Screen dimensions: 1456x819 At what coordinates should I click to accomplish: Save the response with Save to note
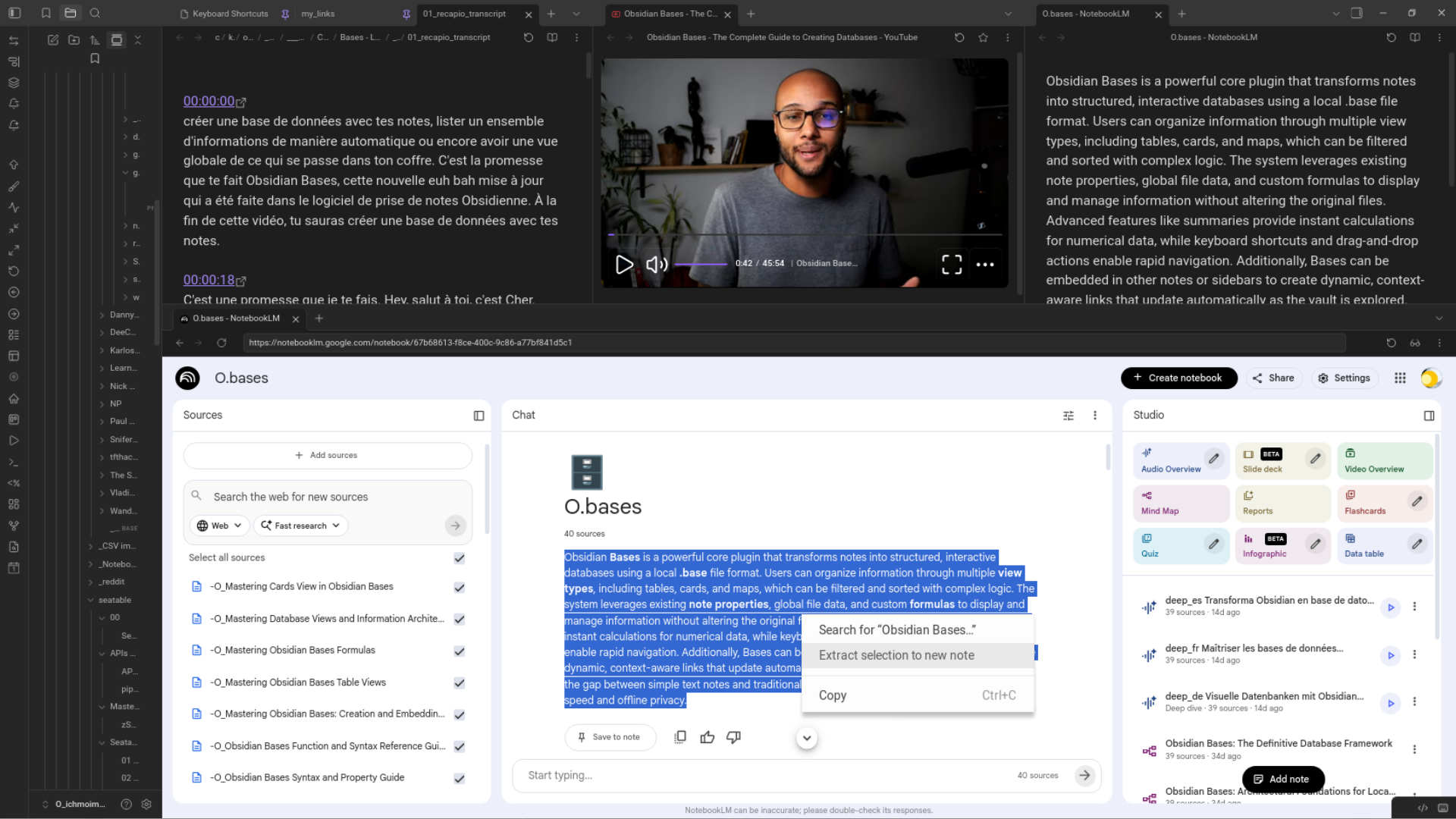(x=610, y=737)
